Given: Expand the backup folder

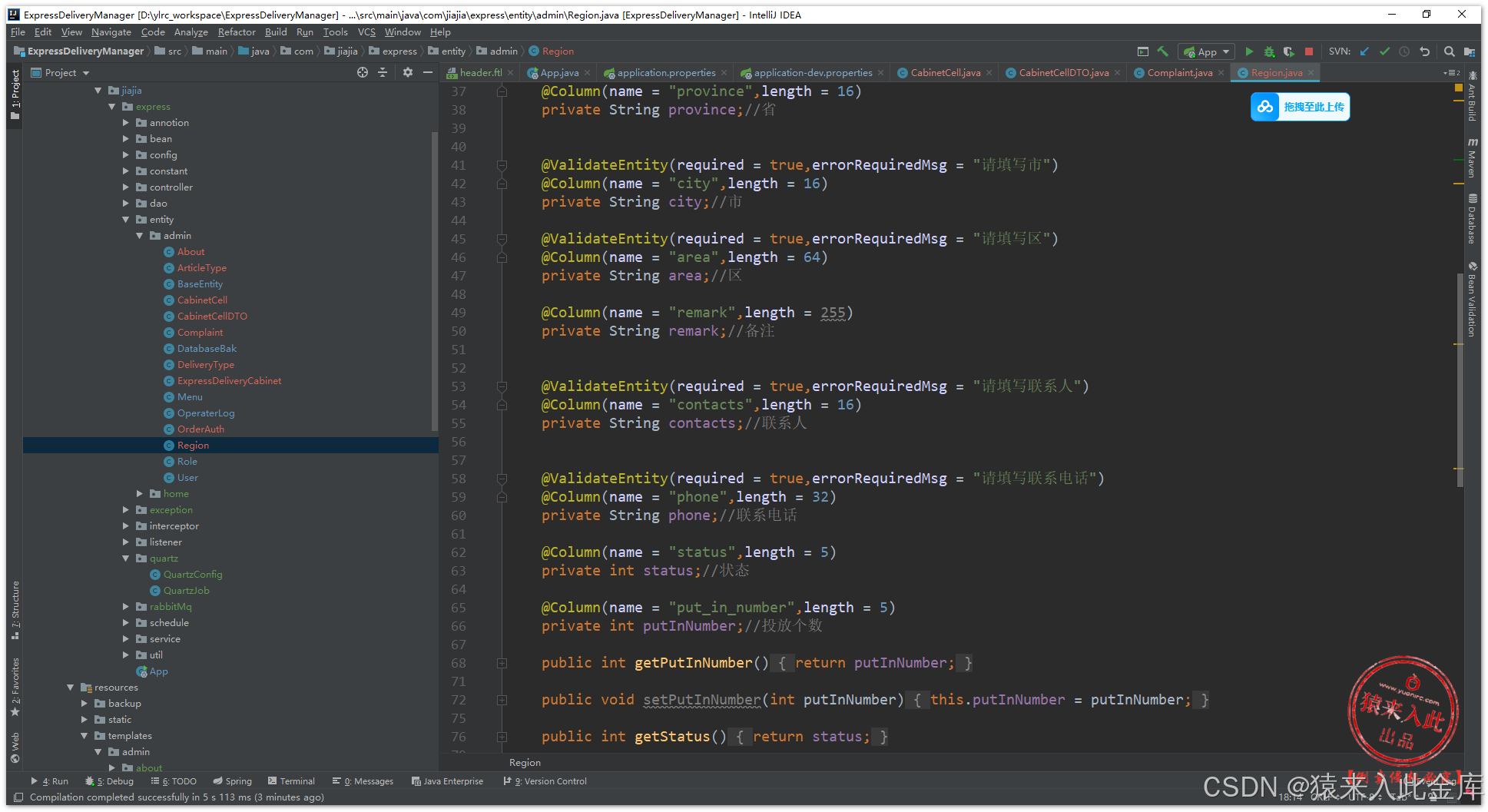Looking at the screenshot, I should pos(85,704).
